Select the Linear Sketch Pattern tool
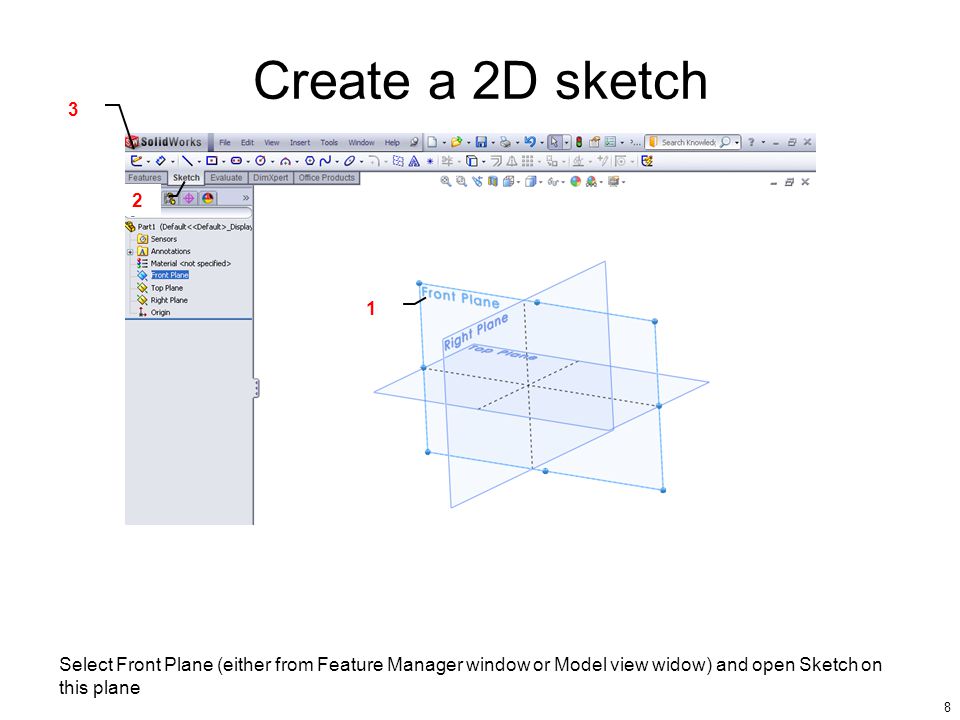This screenshot has height=720, width=960. [x=527, y=161]
